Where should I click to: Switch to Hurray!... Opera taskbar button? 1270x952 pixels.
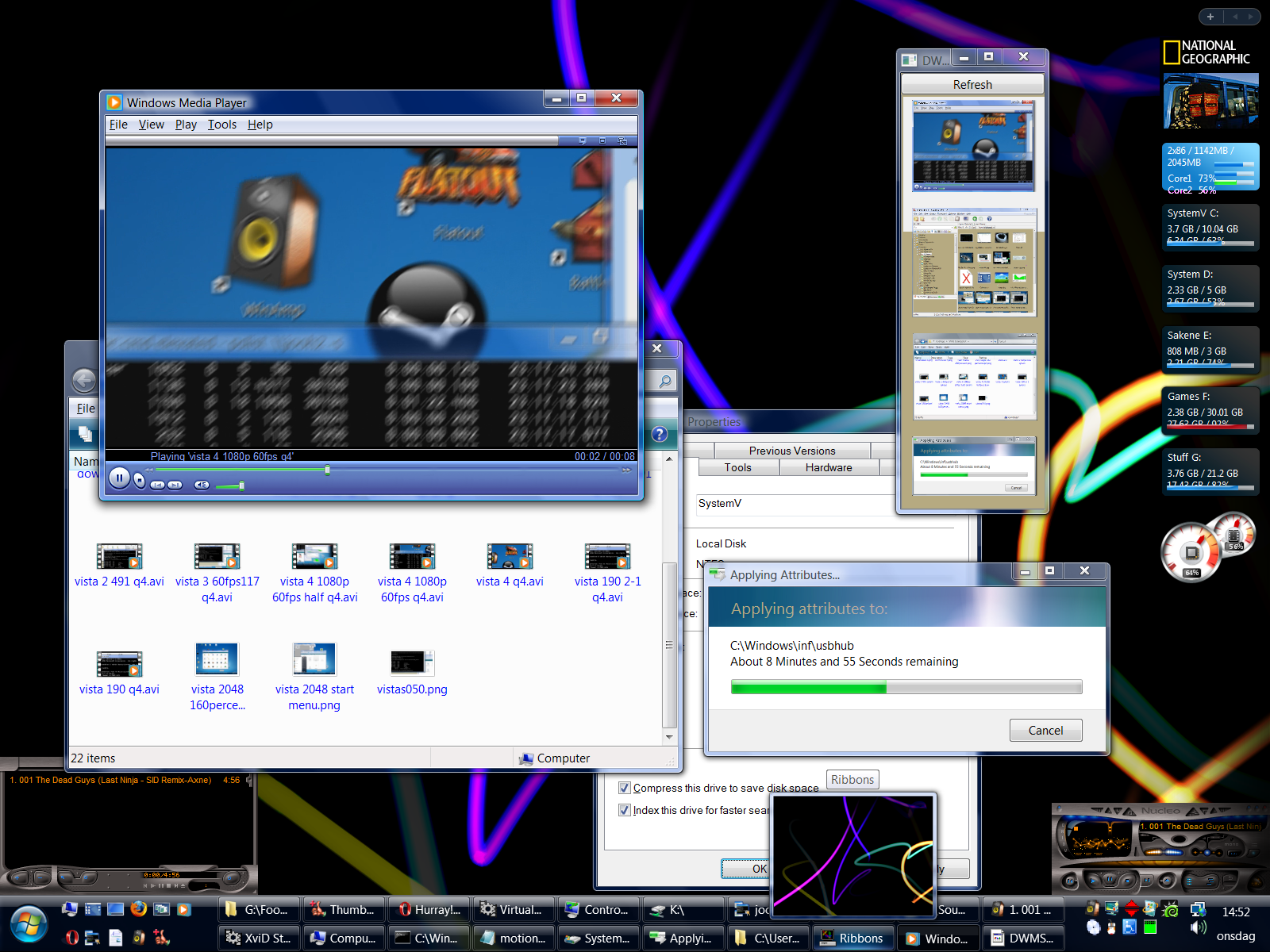(429, 909)
